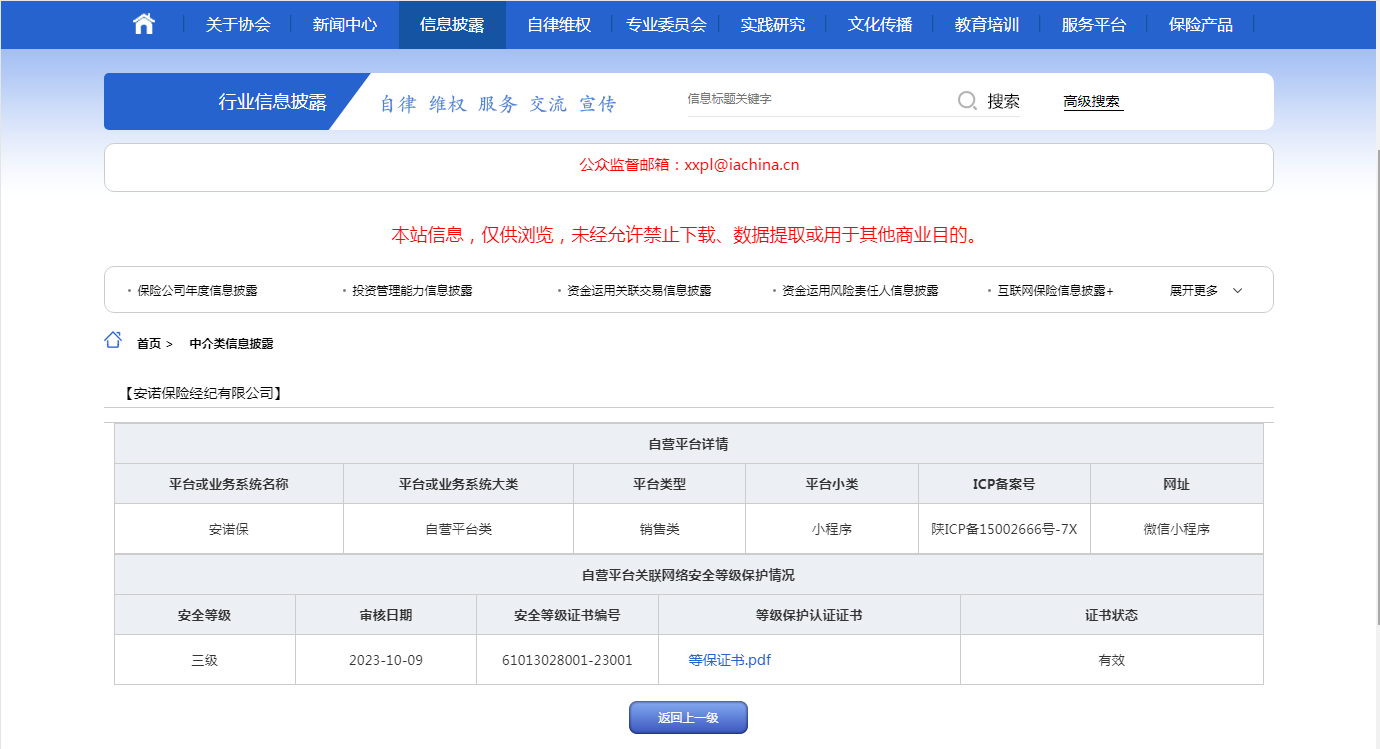Expand the 展开更多 chevron arrow

pos(1237,291)
